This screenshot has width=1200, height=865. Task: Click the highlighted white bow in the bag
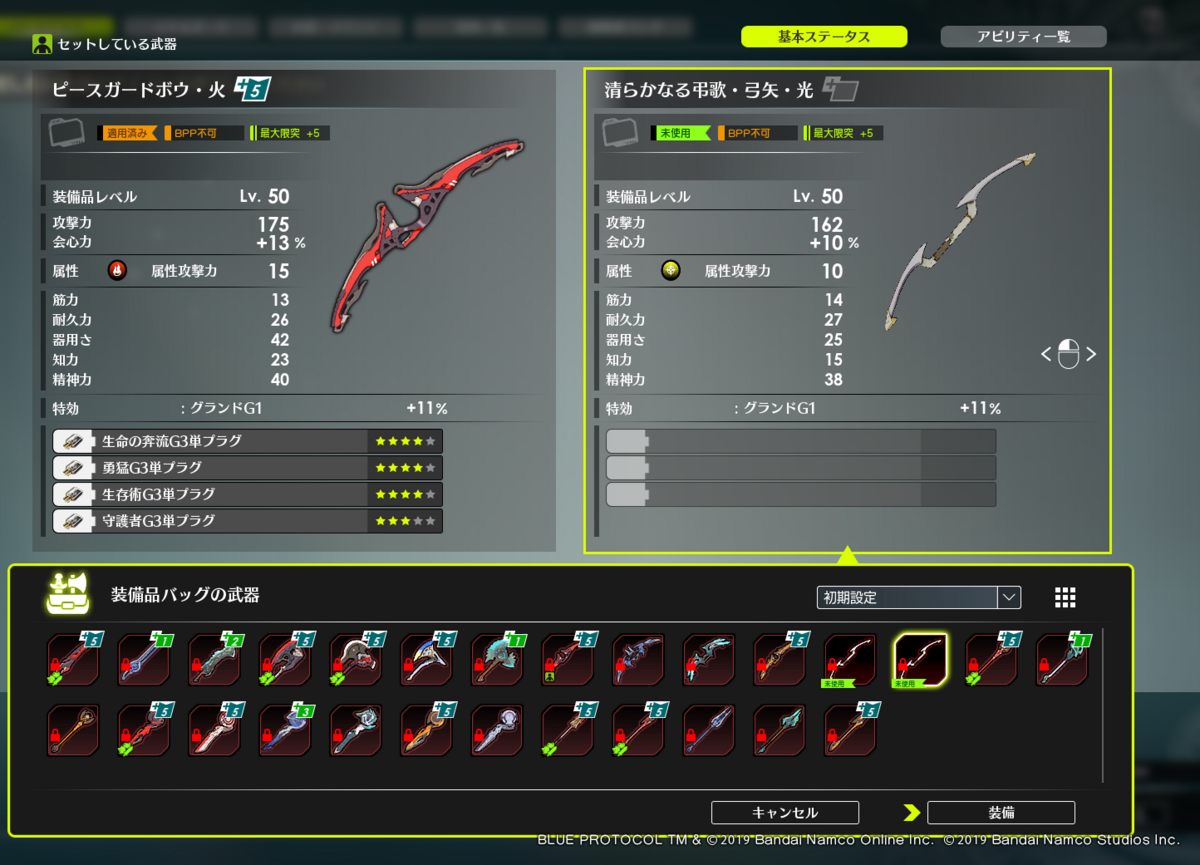pyautogui.click(x=921, y=660)
